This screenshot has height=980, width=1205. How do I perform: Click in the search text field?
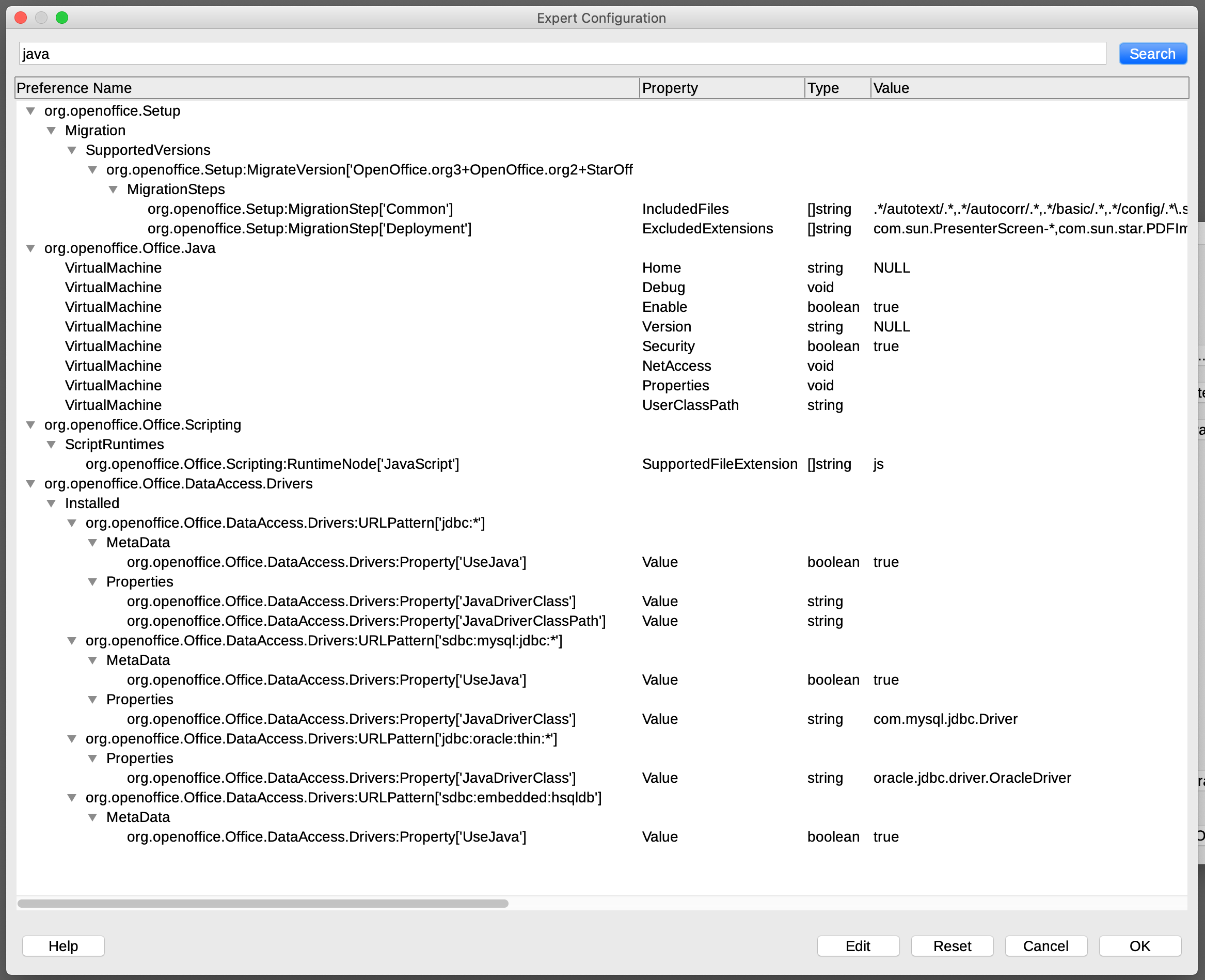(562, 54)
